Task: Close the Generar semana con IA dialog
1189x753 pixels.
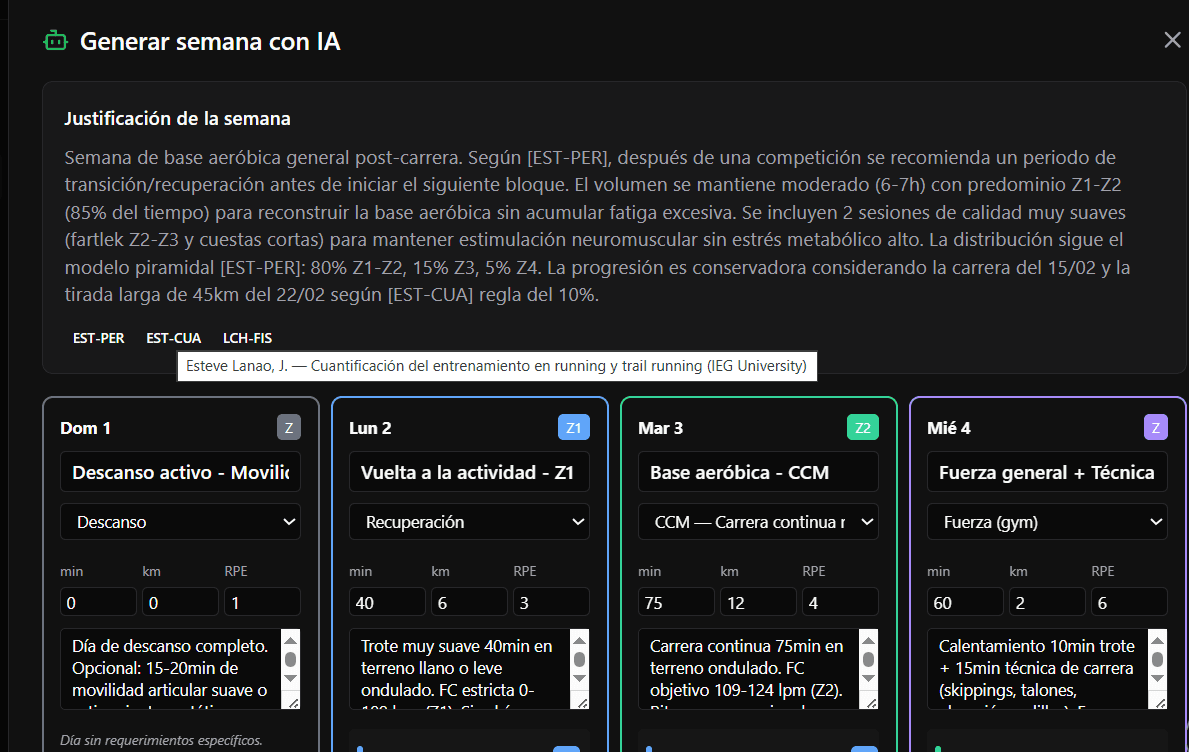Action: 1172,40
